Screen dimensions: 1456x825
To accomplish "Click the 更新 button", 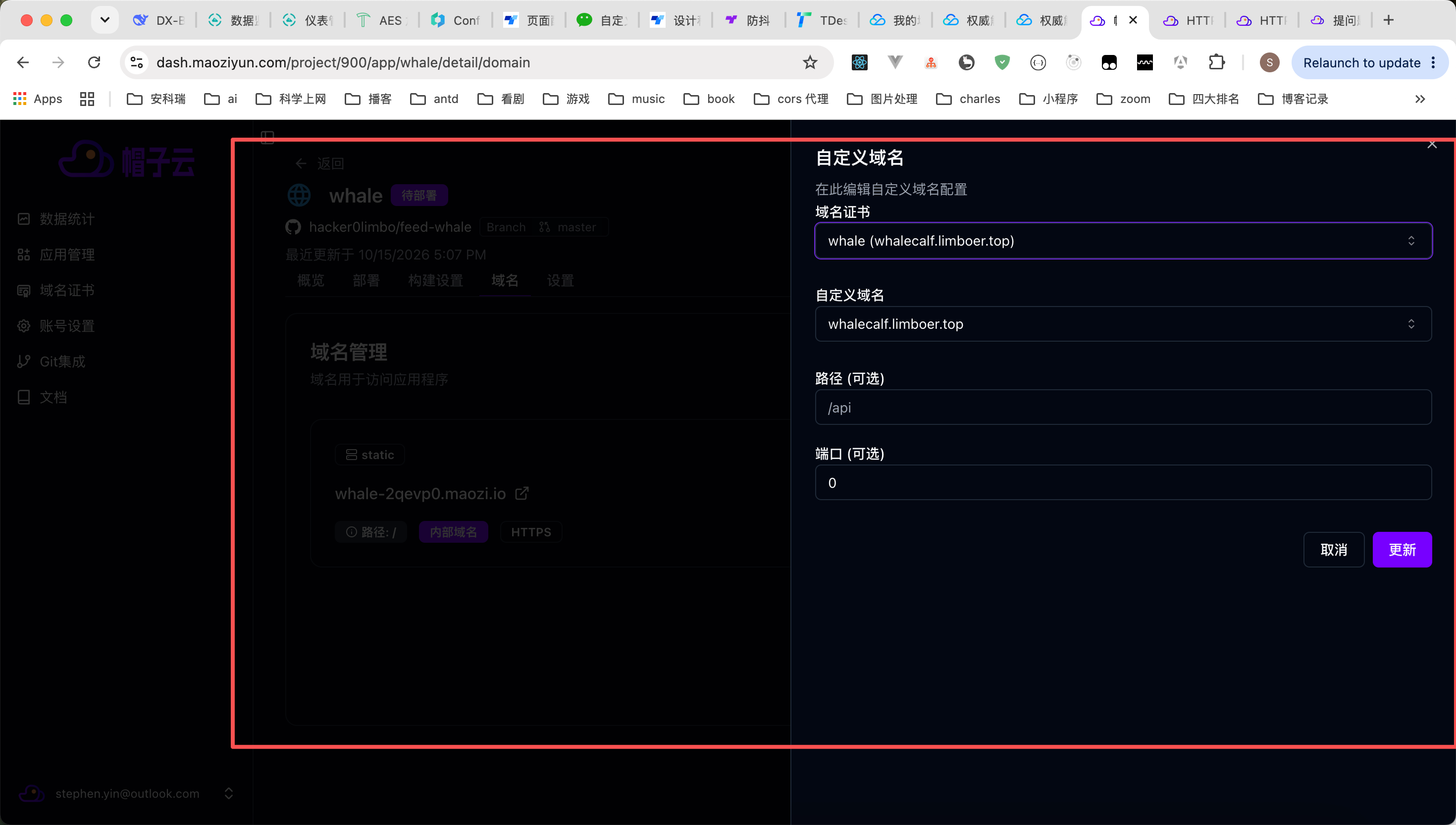I will 1402,550.
